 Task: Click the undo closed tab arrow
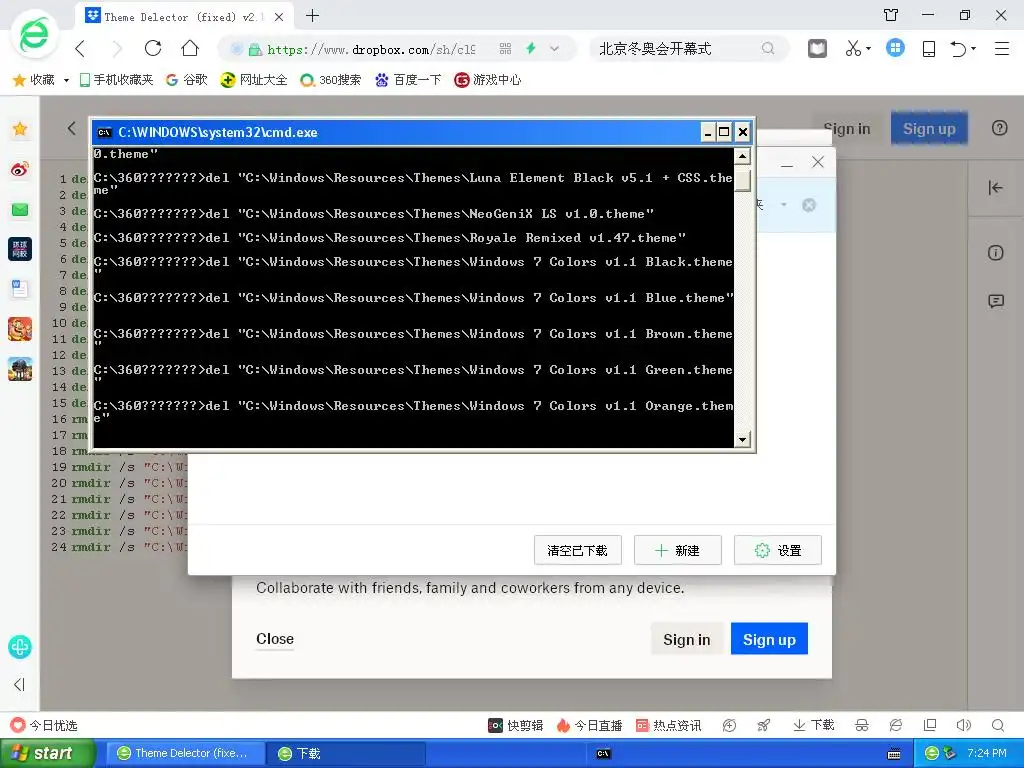click(958, 49)
